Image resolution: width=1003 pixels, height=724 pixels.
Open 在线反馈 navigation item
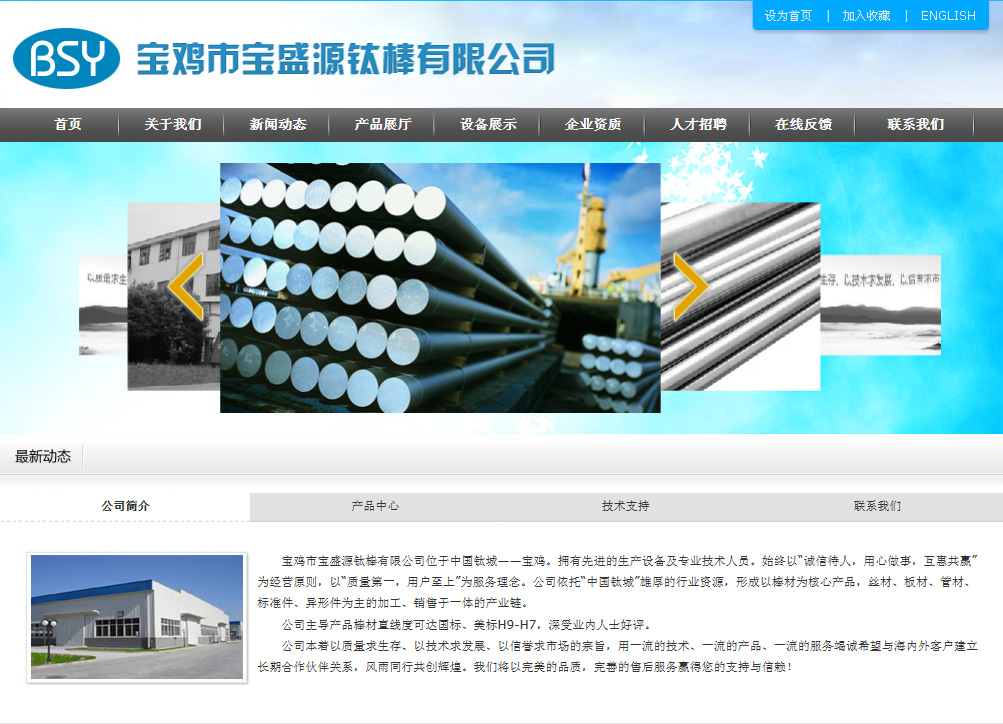pyautogui.click(x=803, y=124)
